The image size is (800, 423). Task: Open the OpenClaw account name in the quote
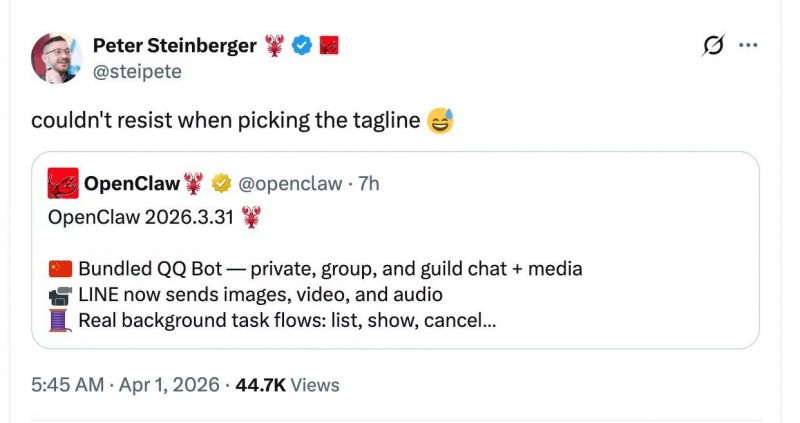[131, 184]
